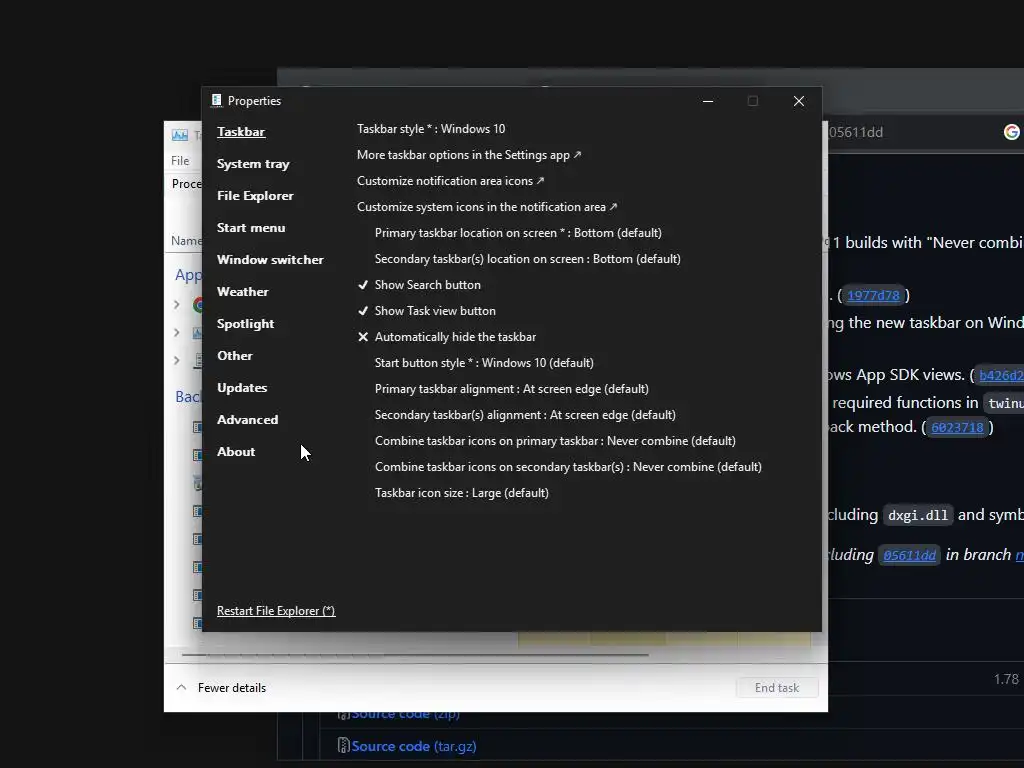
Task: Click the Source code (tar.gz) file icon
Action: 343,745
